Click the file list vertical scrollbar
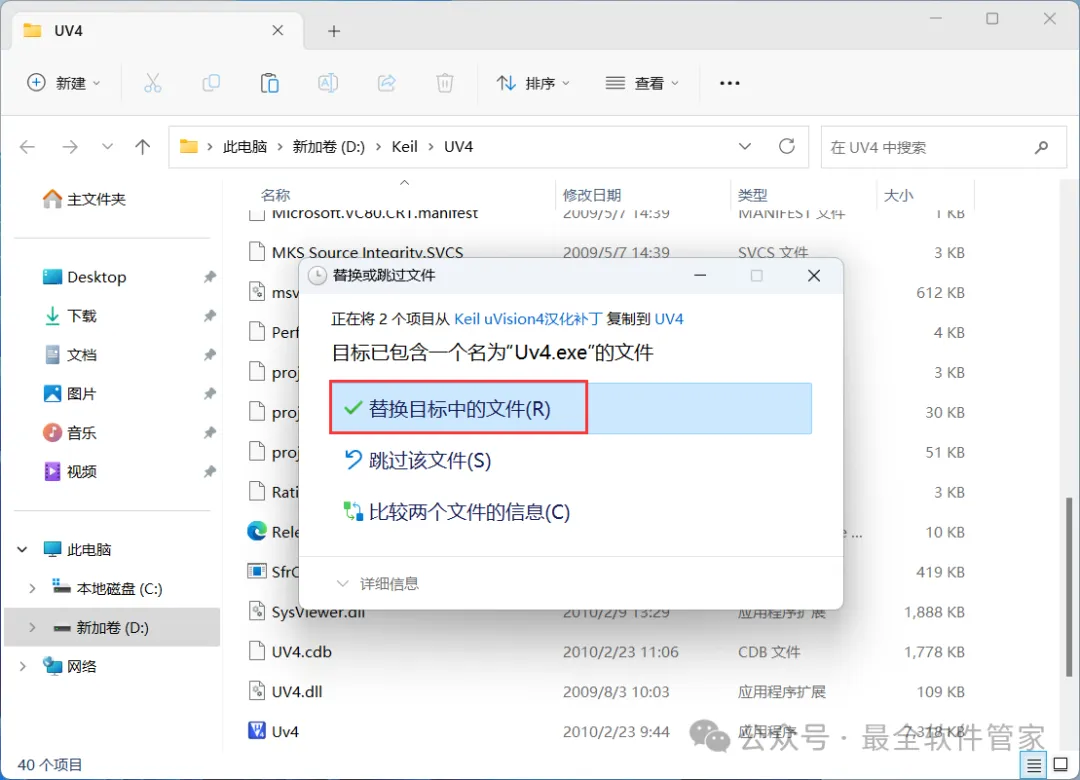 click(x=1068, y=586)
